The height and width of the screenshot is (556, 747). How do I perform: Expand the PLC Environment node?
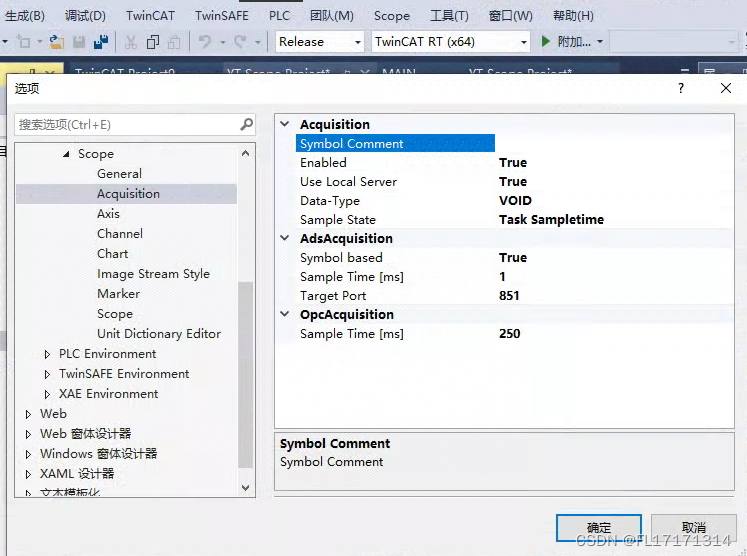47,354
